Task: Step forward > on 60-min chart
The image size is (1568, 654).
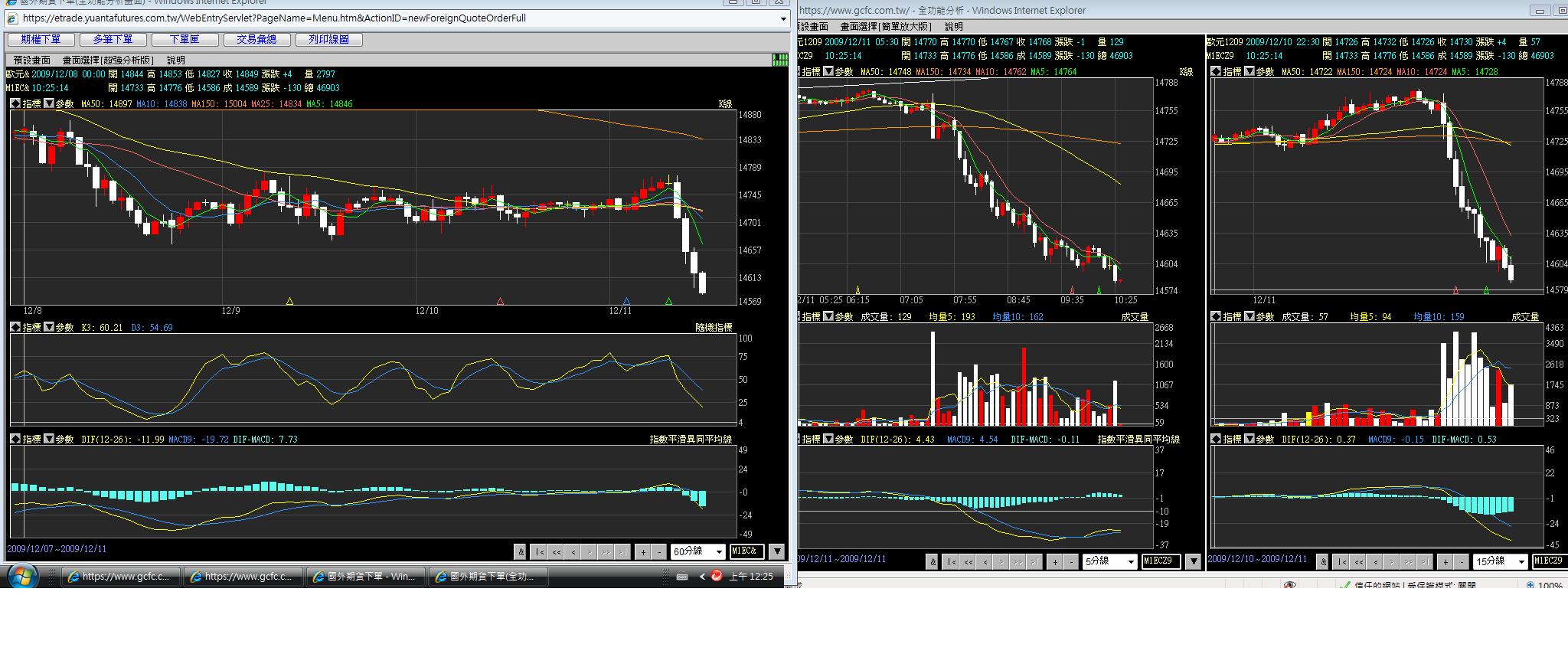Action: [x=589, y=551]
